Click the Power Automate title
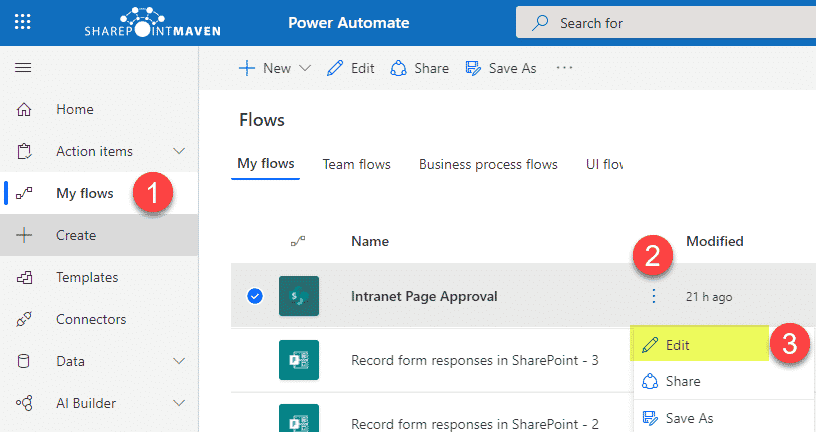The height and width of the screenshot is (432, 816). pyautogui.click(x=349, y=23)
